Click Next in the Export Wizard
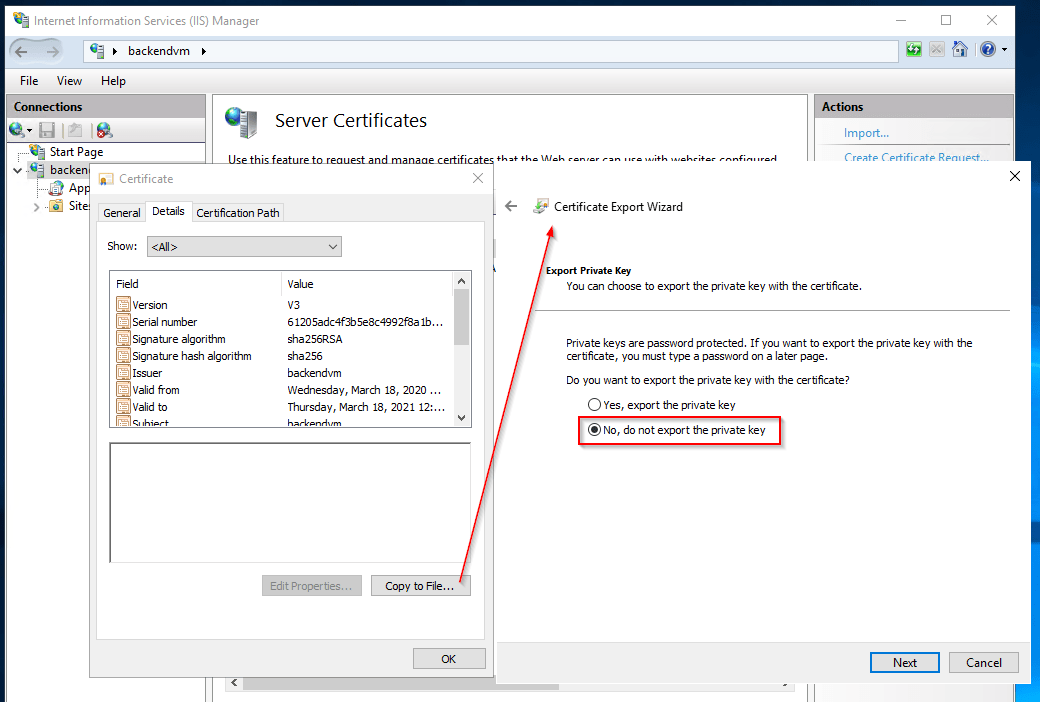The image size is (1040, 702). point(905,663)
